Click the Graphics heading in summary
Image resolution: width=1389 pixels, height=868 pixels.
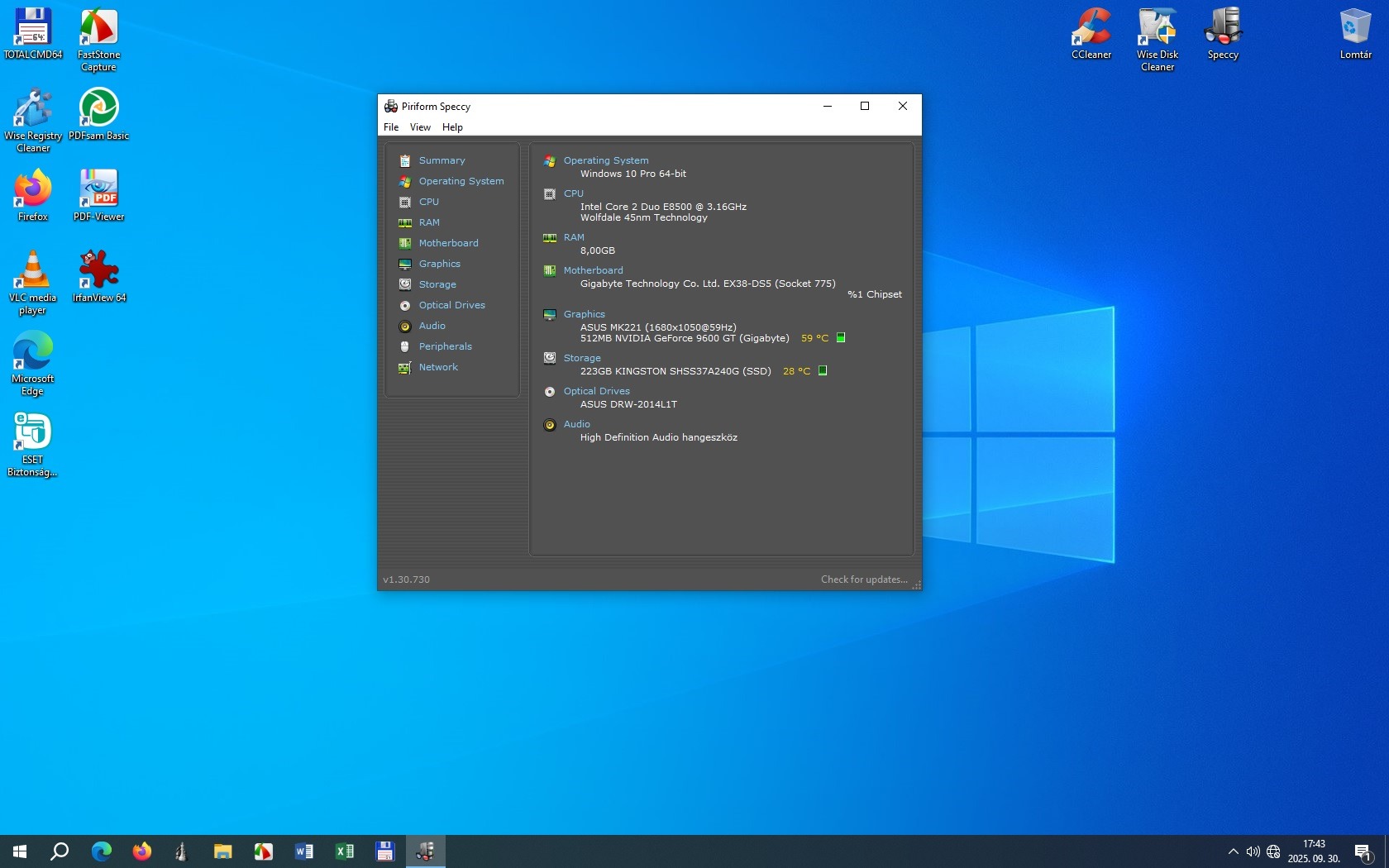point(584,314)
